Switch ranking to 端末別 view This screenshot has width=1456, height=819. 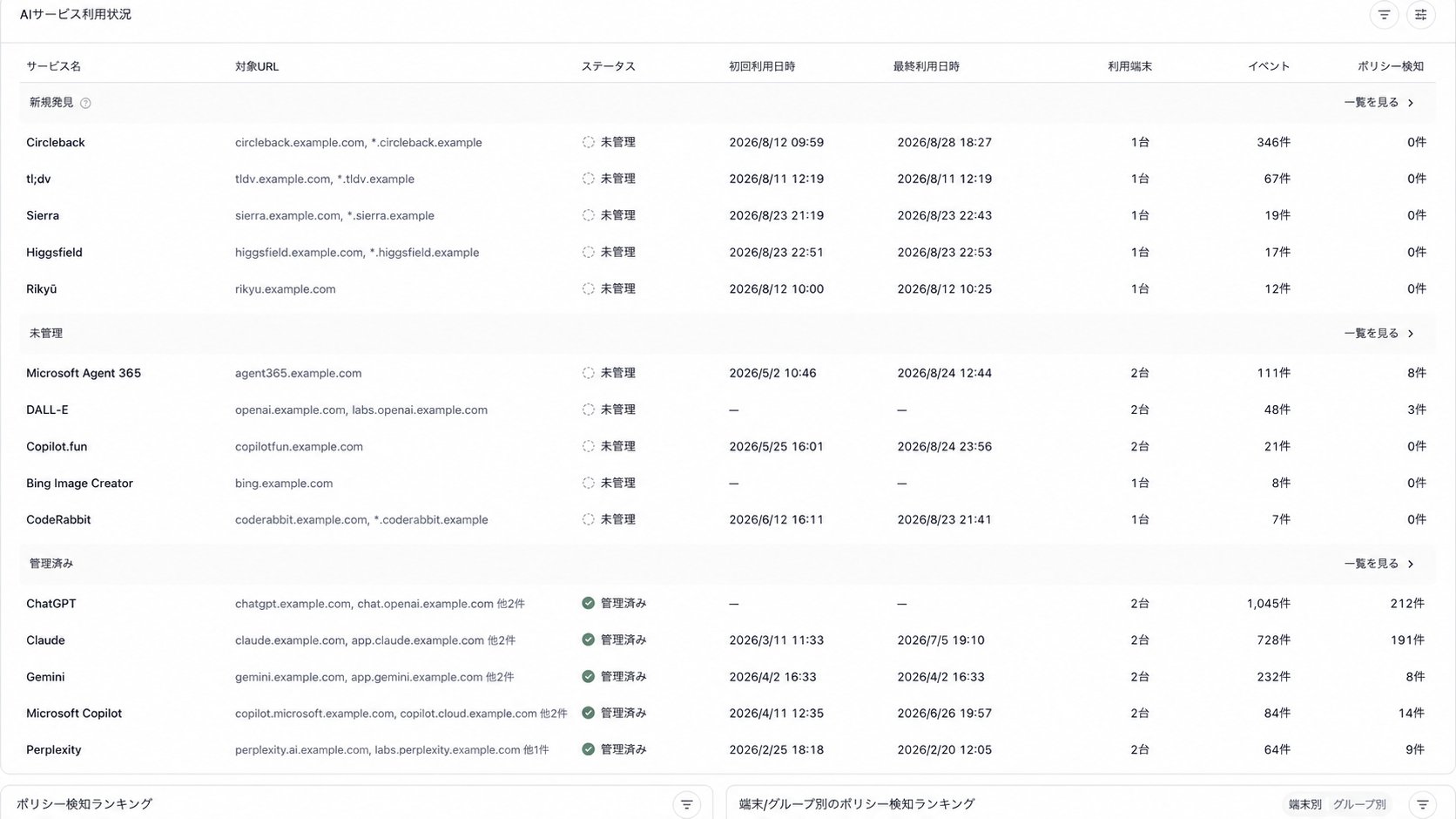click(x=1304, y=804)
